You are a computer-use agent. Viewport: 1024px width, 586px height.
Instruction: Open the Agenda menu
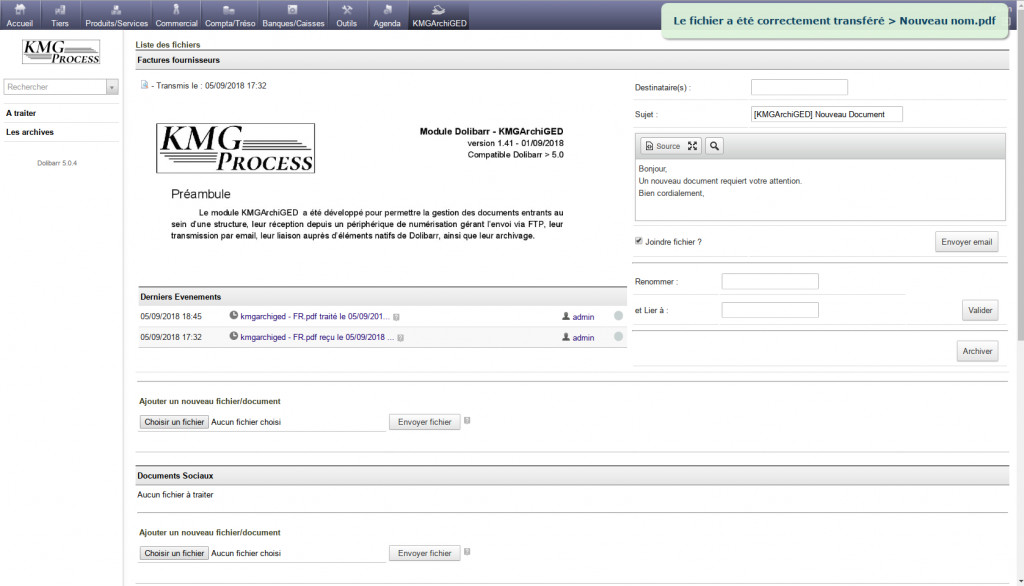387,15
